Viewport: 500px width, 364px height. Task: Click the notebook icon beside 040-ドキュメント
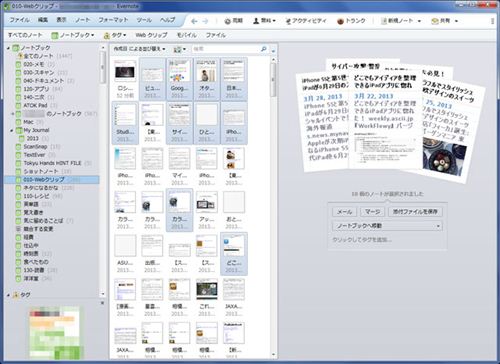click(x=19, y=81)
